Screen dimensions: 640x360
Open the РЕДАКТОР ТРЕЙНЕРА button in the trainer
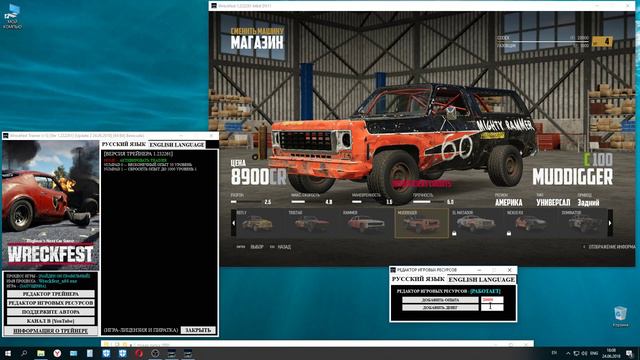[51, 294]
